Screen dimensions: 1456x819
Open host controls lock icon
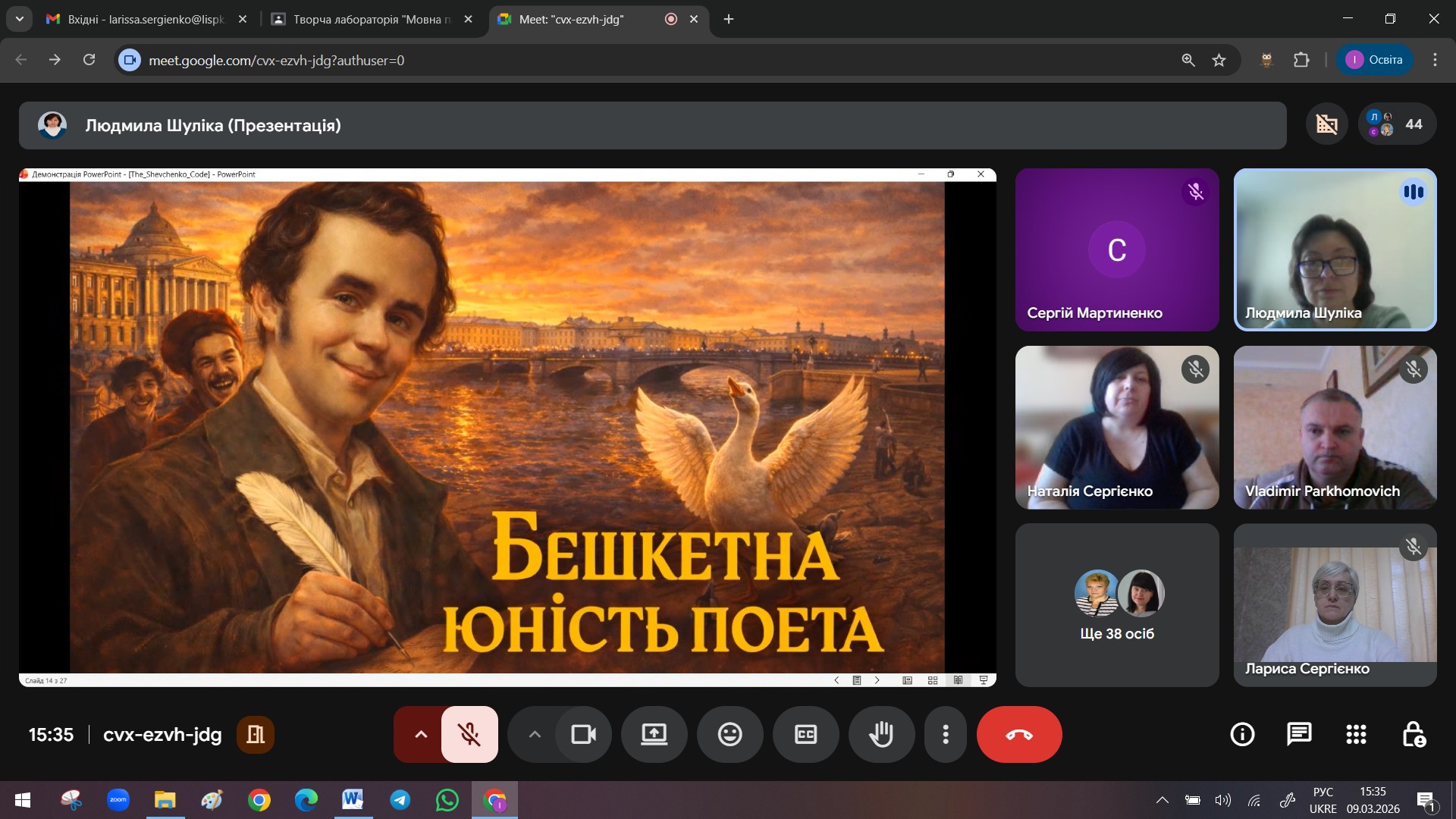(x=1414, y=734)
